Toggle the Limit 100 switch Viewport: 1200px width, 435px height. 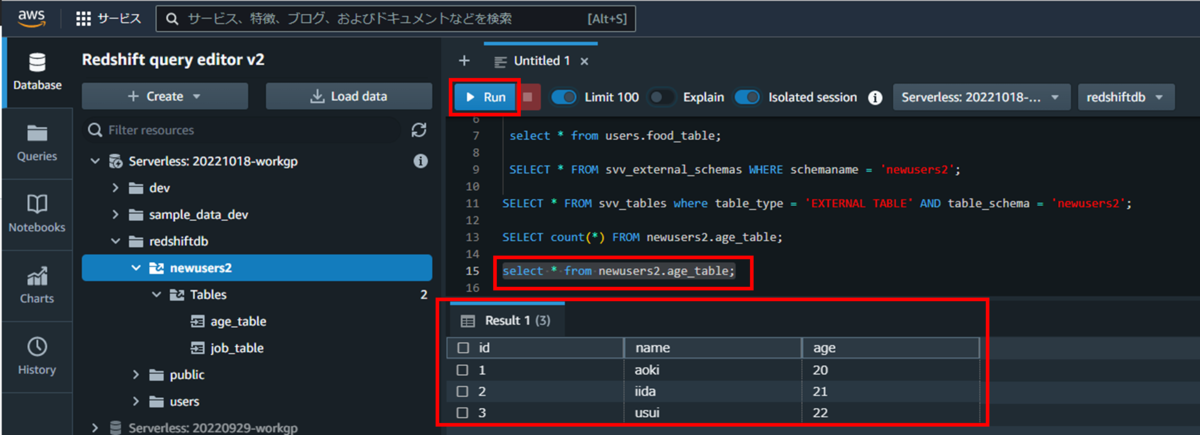[x=565, y=97]
